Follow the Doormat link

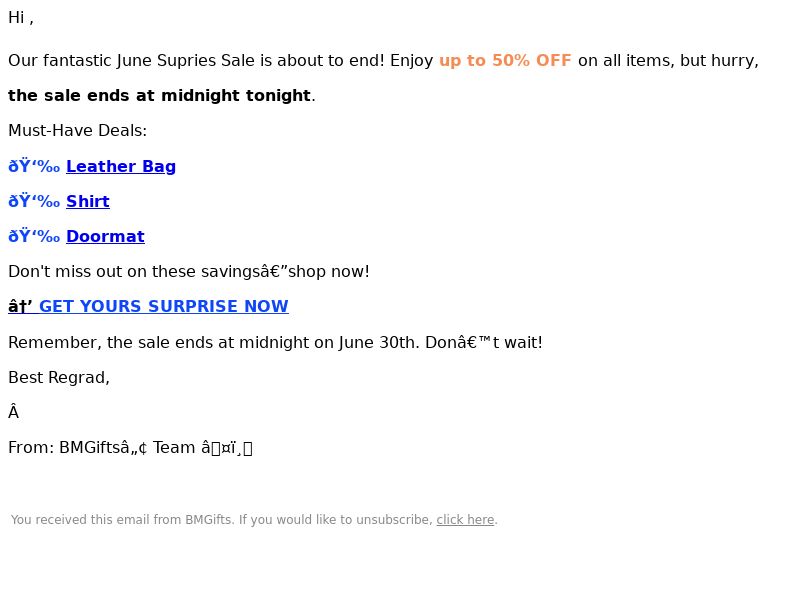(x=106, y=237)
